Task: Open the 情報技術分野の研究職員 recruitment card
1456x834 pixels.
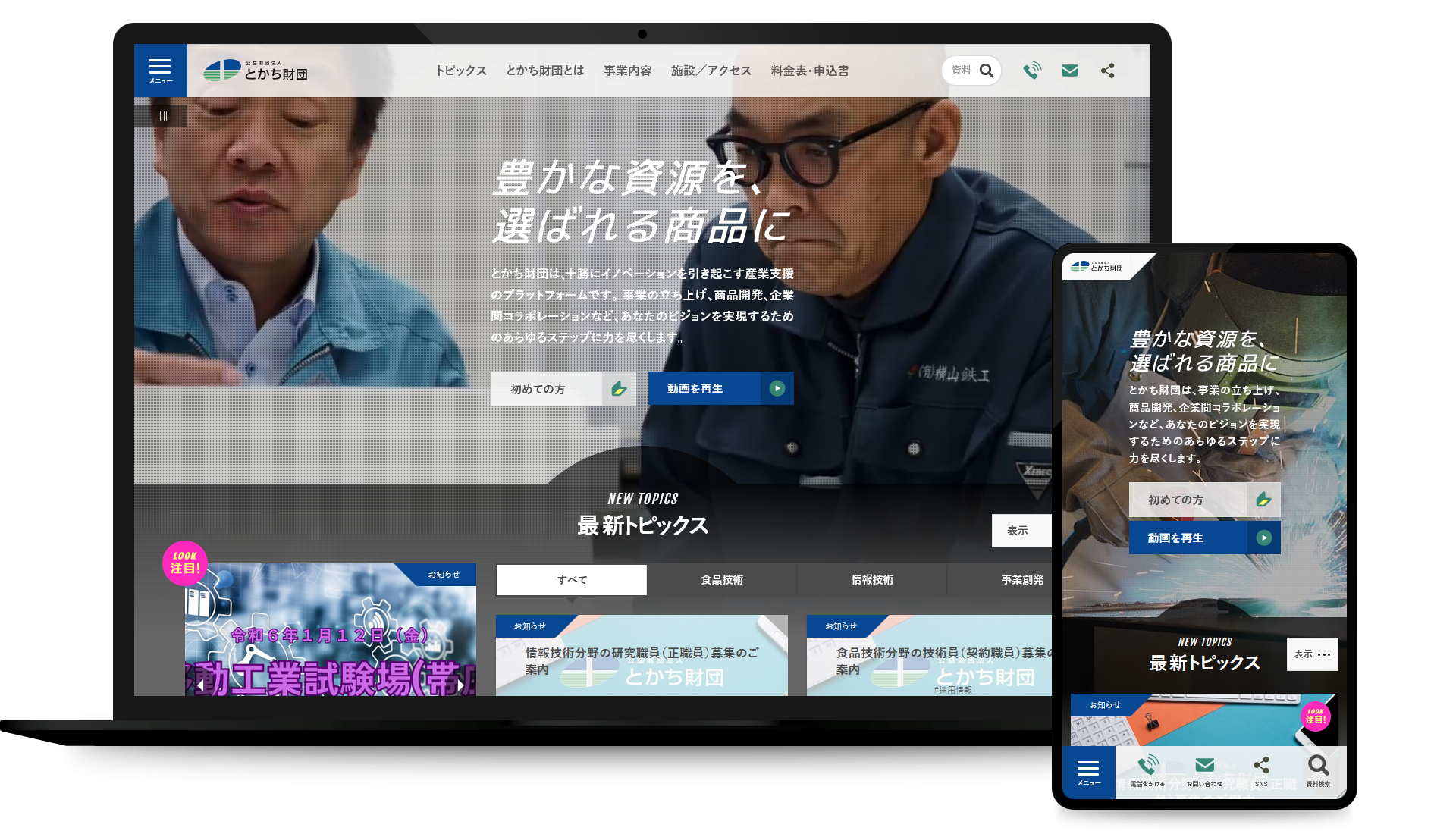Action: pyautogui.click(x=642, y=656)
